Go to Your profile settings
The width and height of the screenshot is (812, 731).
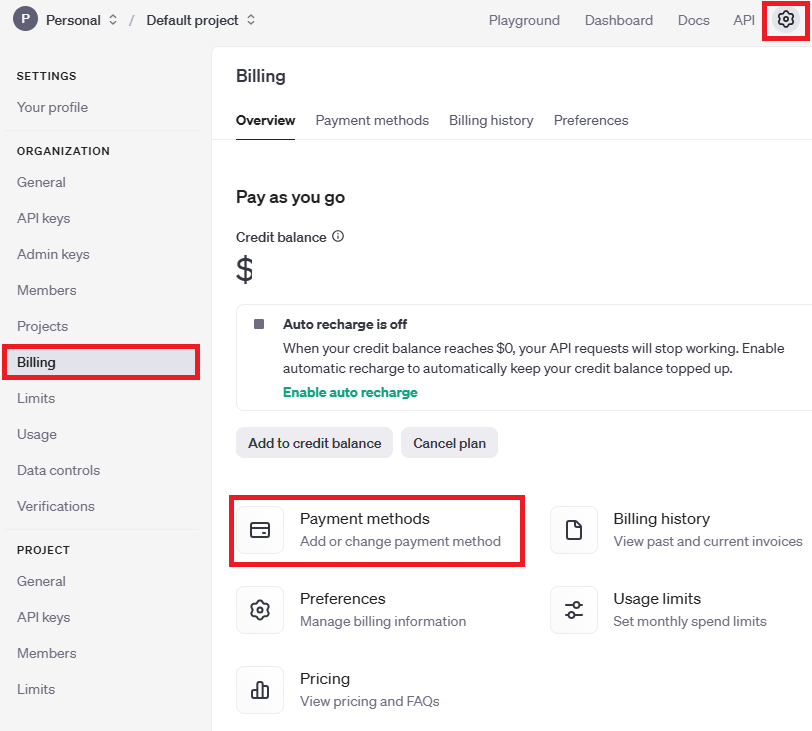click(x=52, y=107)
